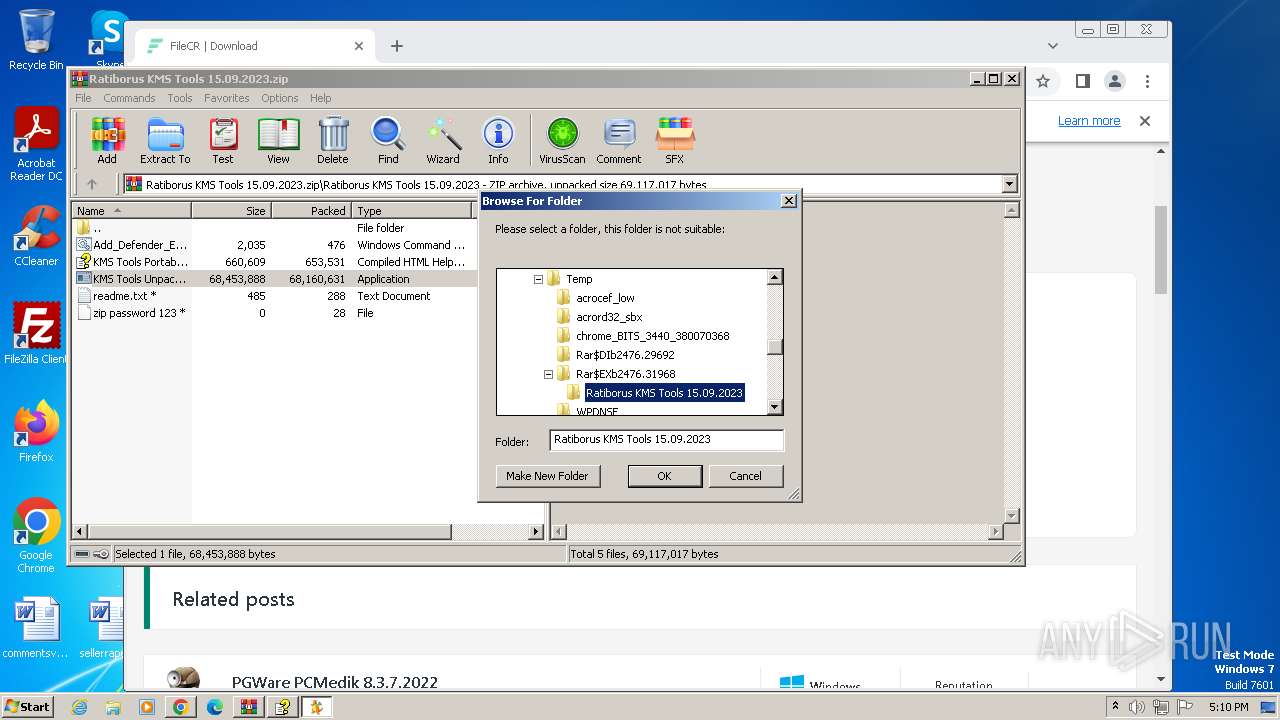This screenshot has width=1280, height=720.
Task: Select Ratiborus KMS Tools 15.09.2023 folder in tree
Action: click(664, 393)
